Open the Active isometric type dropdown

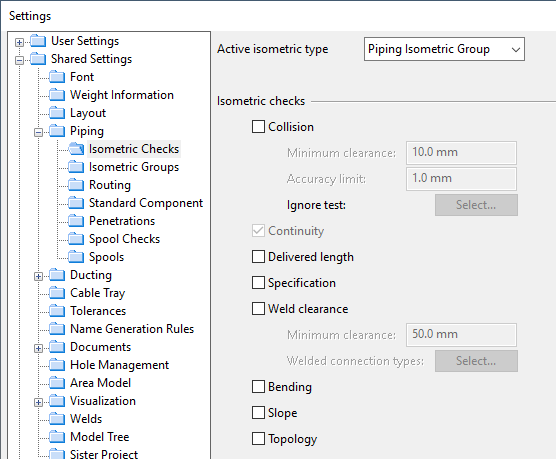point(444,49)
